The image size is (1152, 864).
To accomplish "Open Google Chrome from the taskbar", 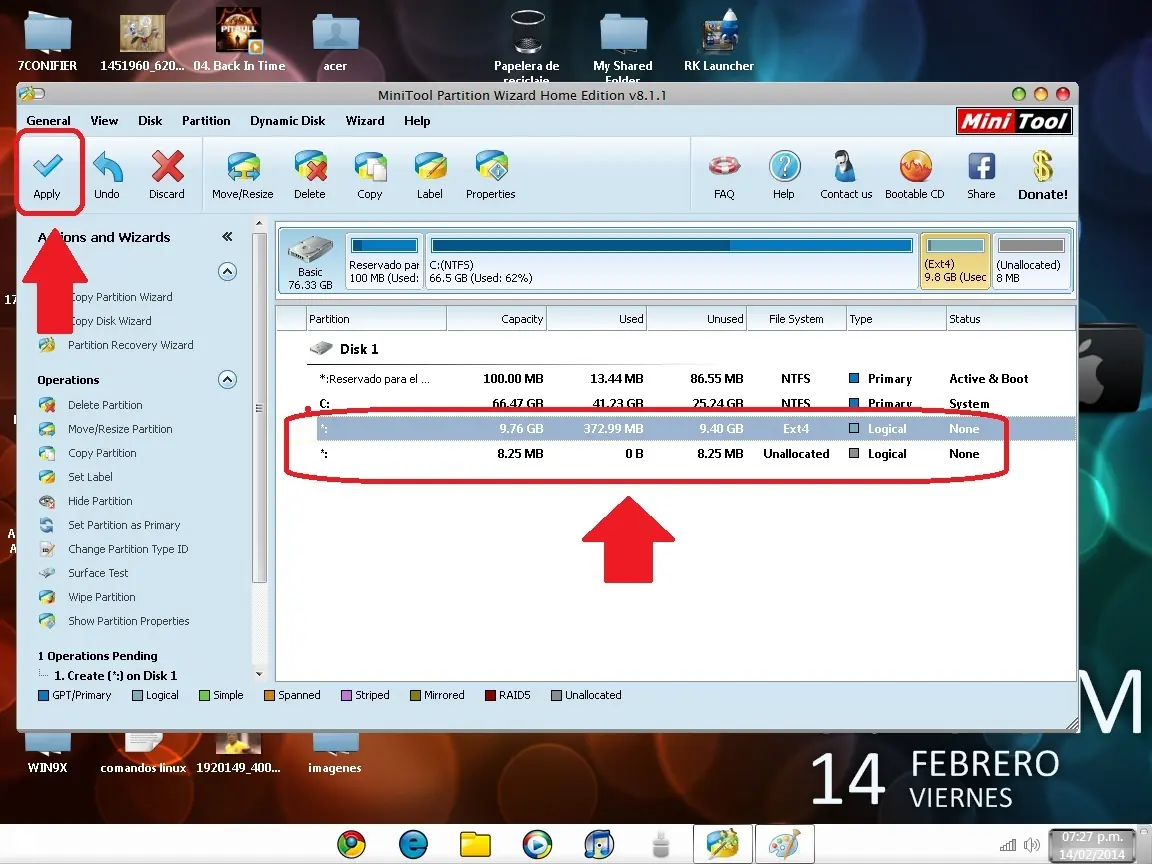I will (351, 844).
